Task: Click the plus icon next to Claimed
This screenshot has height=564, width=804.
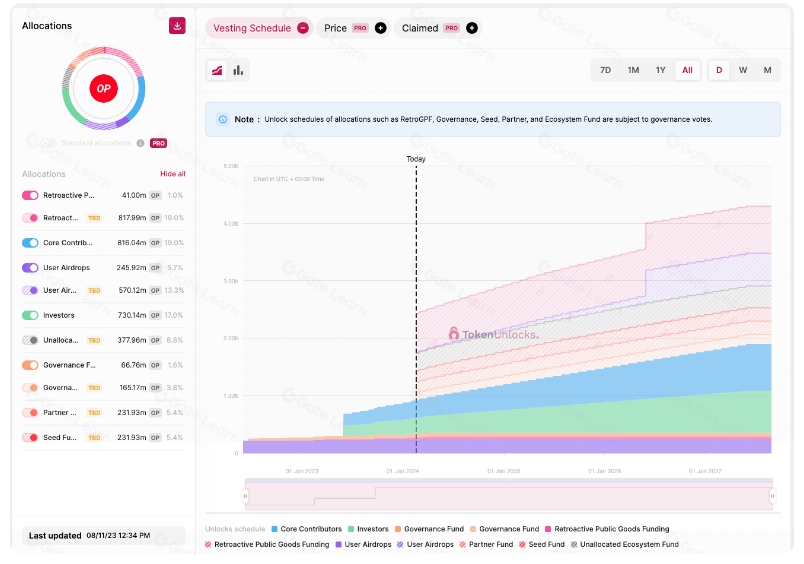Action: tap(472, 28)
